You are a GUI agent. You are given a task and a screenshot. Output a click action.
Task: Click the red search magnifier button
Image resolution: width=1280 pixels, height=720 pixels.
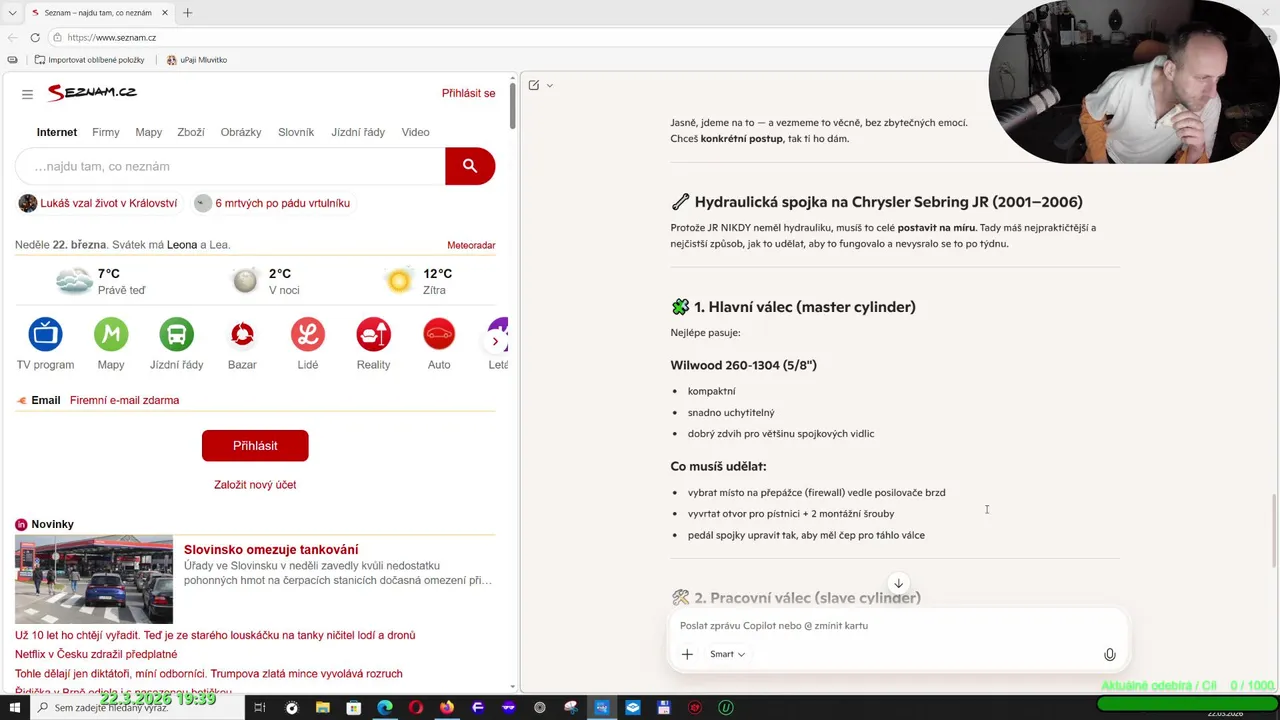pyautogui.click(x=470, y=166)
